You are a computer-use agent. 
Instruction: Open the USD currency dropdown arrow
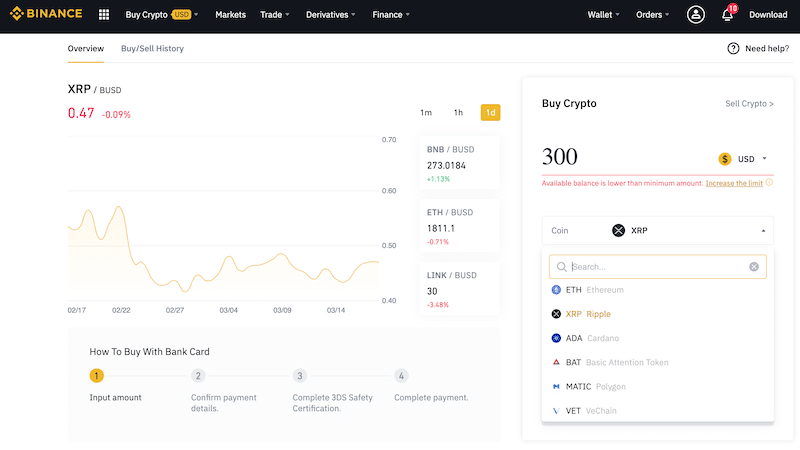pos(764,159)
